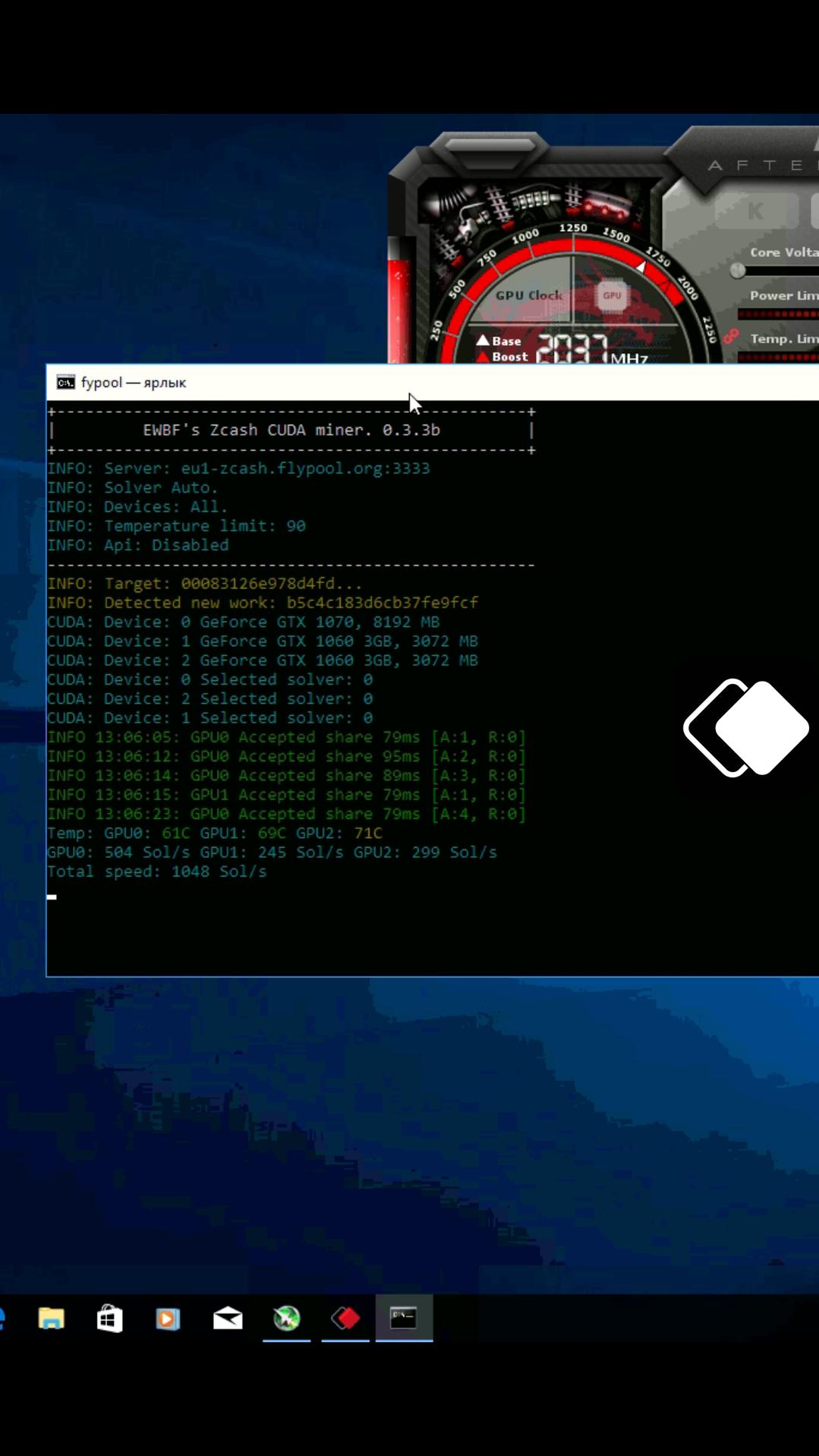Click 'INFO: Temperature limit: 90' line
Viewport: 819px width, 1456px height.
coord(176,525)
